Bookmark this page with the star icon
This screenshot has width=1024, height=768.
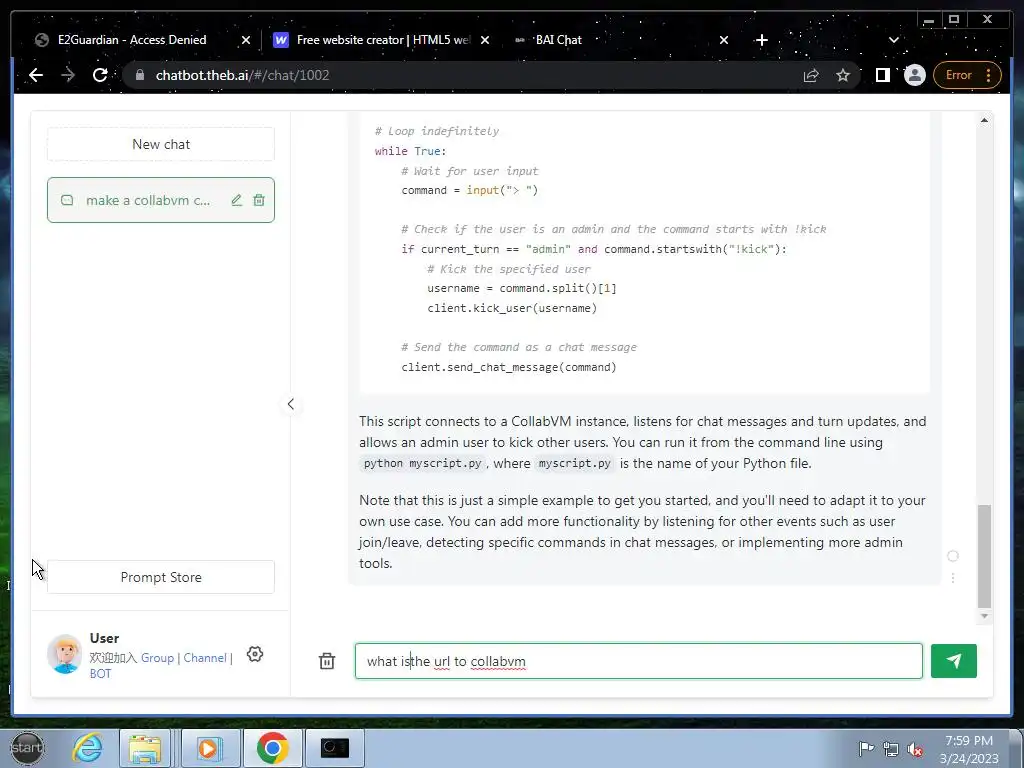click(843, 75)
